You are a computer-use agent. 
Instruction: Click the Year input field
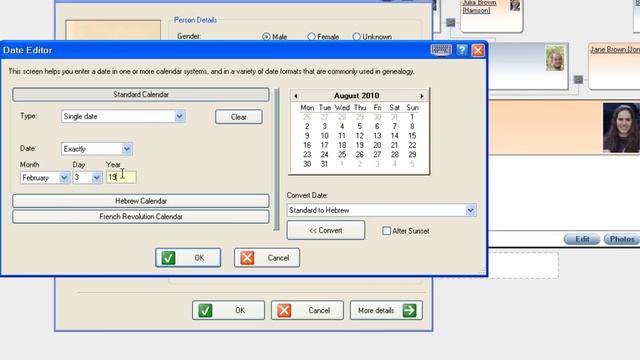tap(121, 178)
